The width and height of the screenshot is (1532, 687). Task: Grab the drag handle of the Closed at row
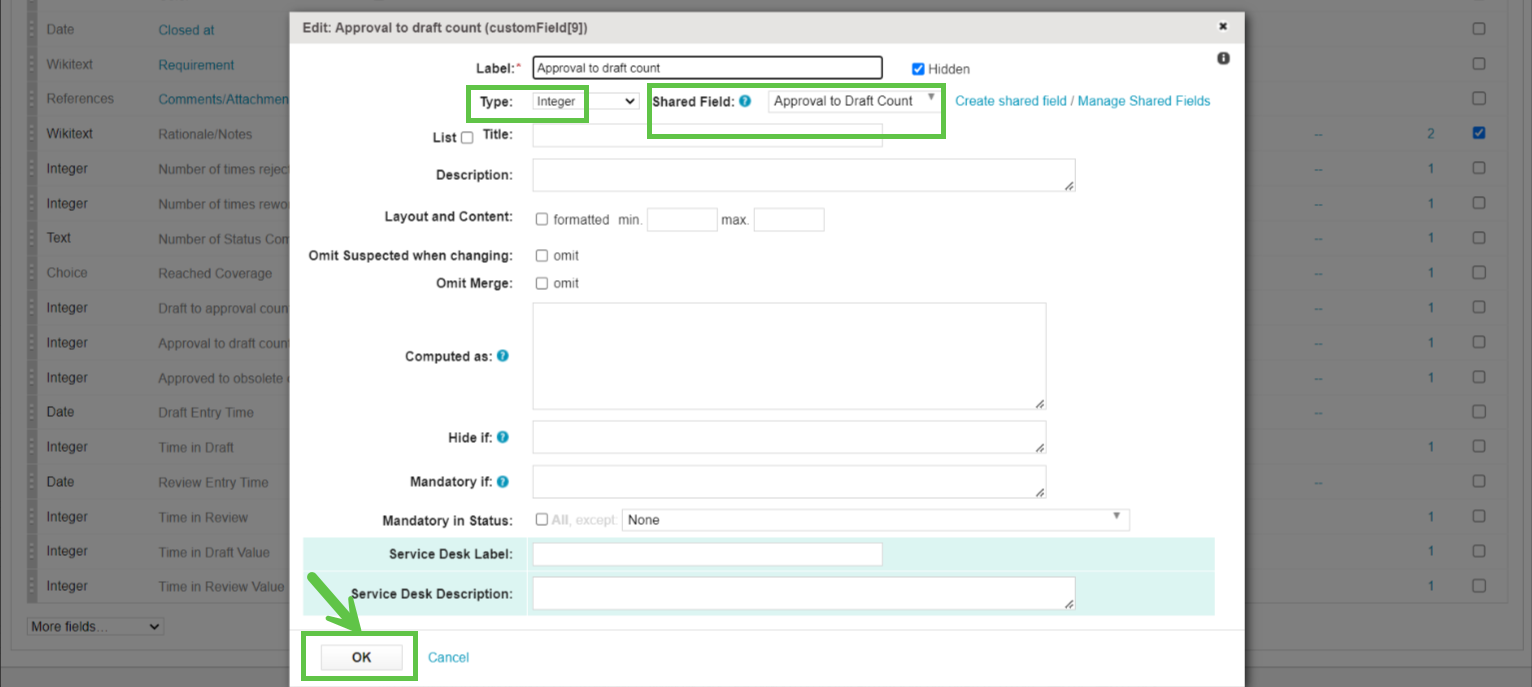(32, 30)
